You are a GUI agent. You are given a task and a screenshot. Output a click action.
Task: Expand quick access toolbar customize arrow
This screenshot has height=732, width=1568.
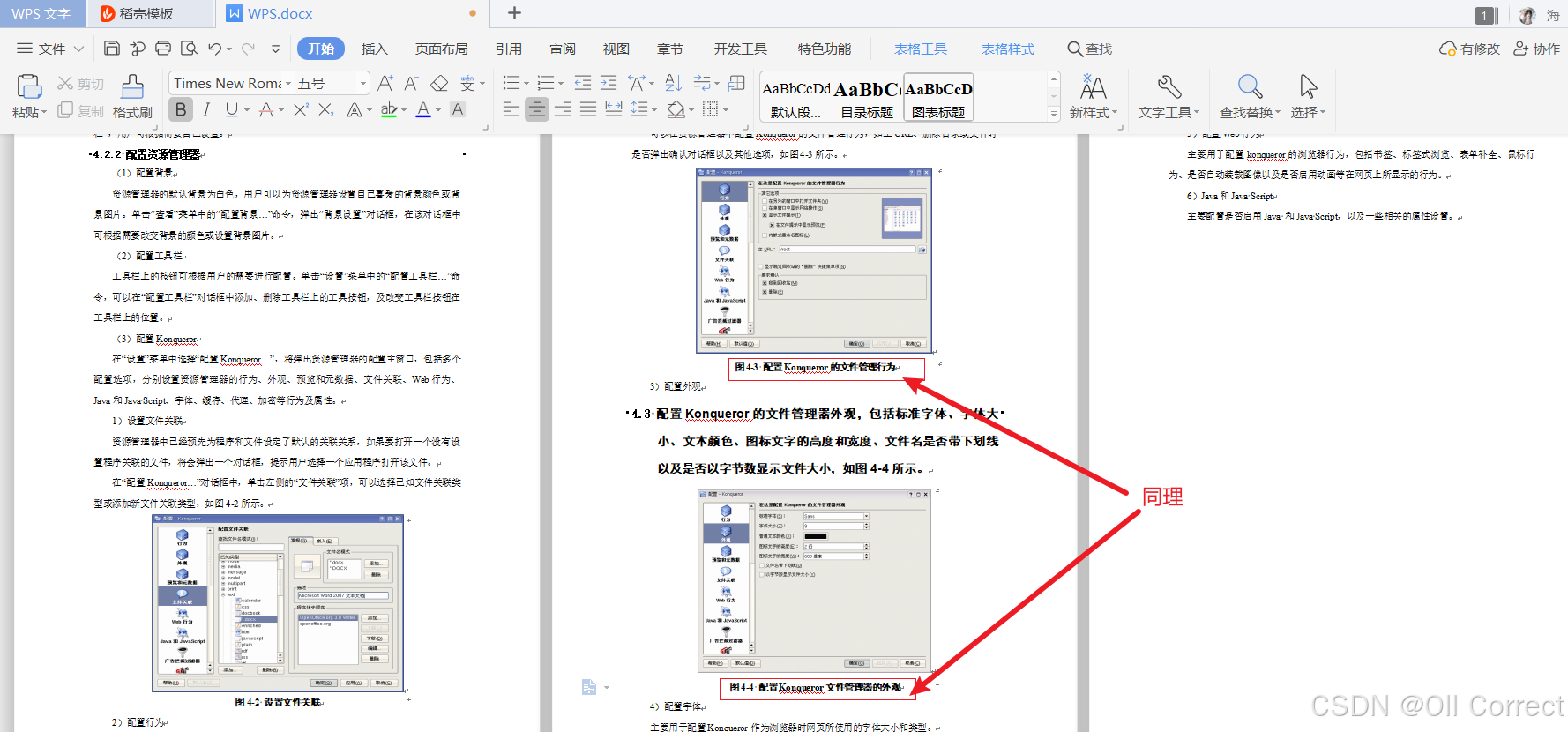coord(275,49)
